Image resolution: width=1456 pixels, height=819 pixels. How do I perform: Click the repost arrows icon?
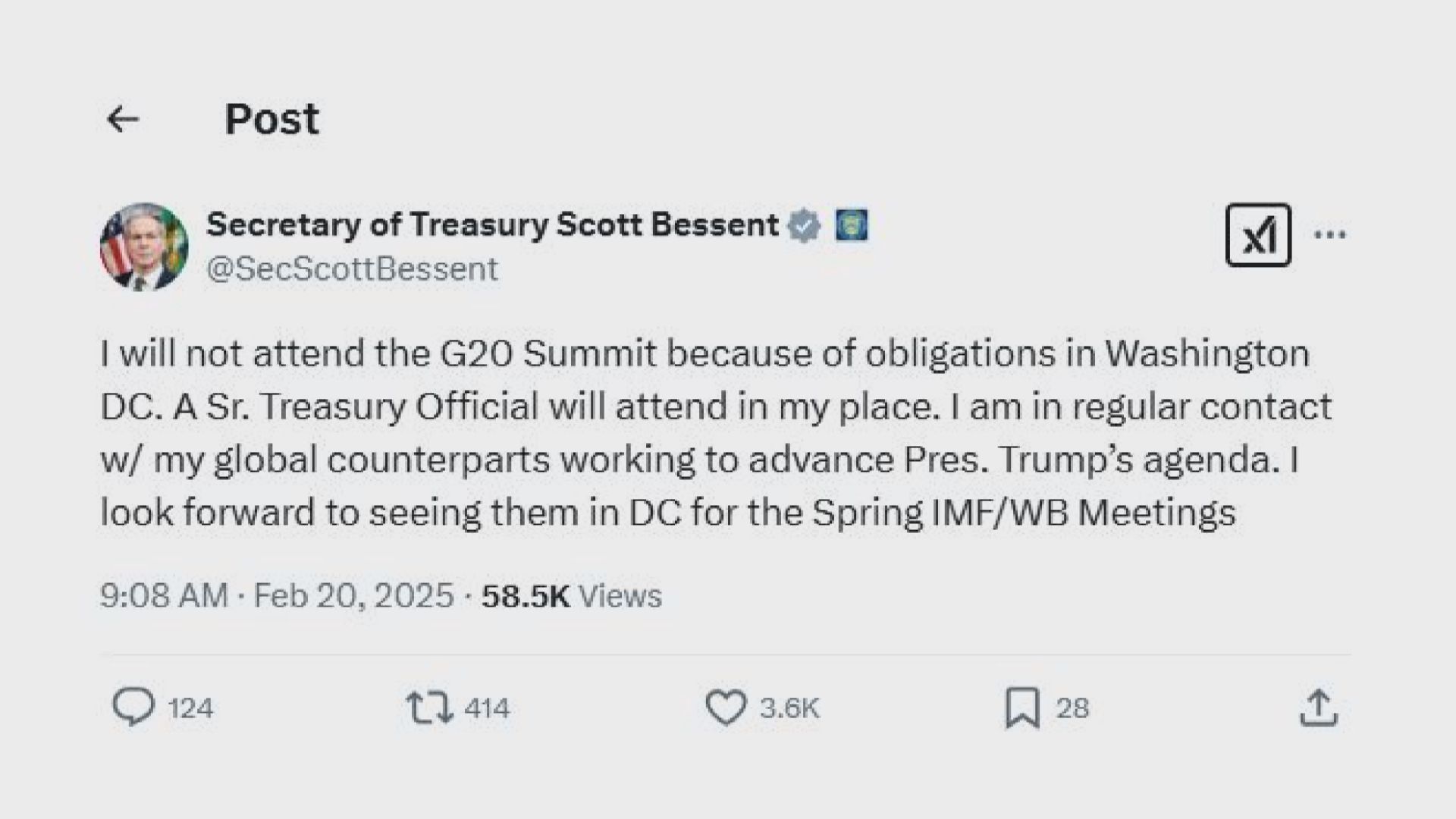coord(430,708)
